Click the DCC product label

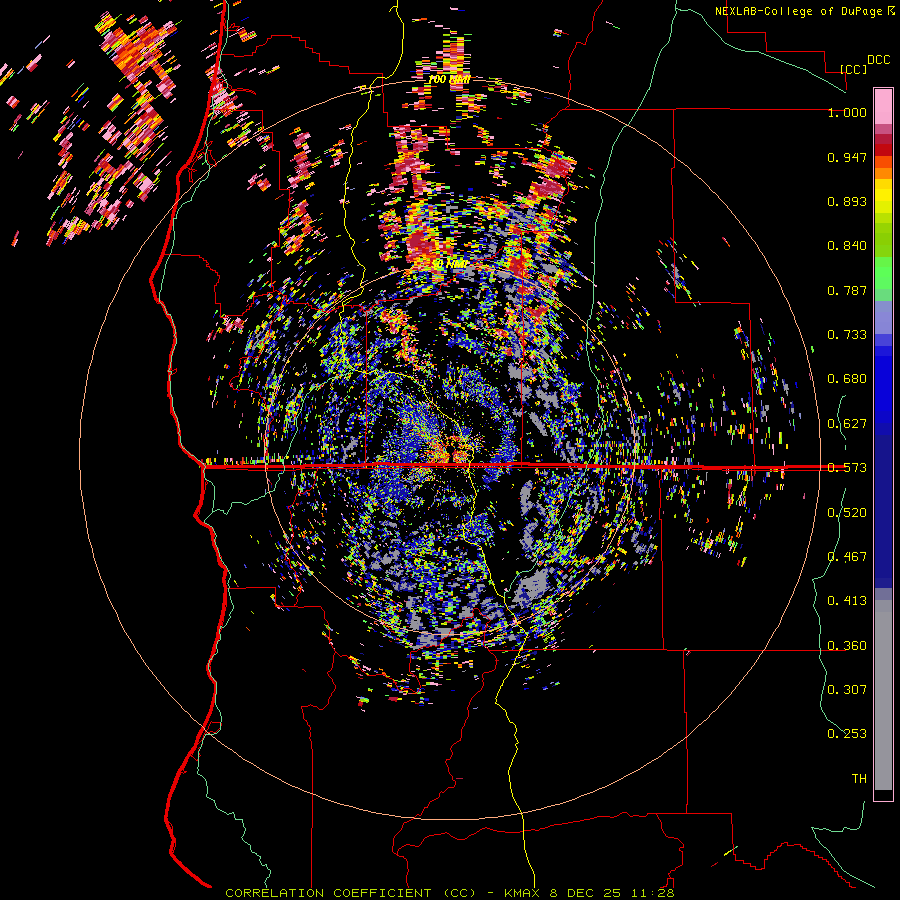click(x=878, y=60)
